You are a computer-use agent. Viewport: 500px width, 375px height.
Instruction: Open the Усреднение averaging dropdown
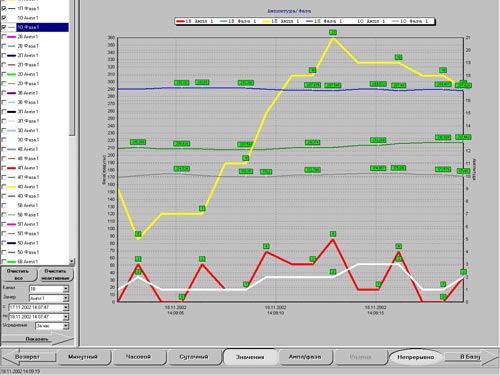click(66, 326)
